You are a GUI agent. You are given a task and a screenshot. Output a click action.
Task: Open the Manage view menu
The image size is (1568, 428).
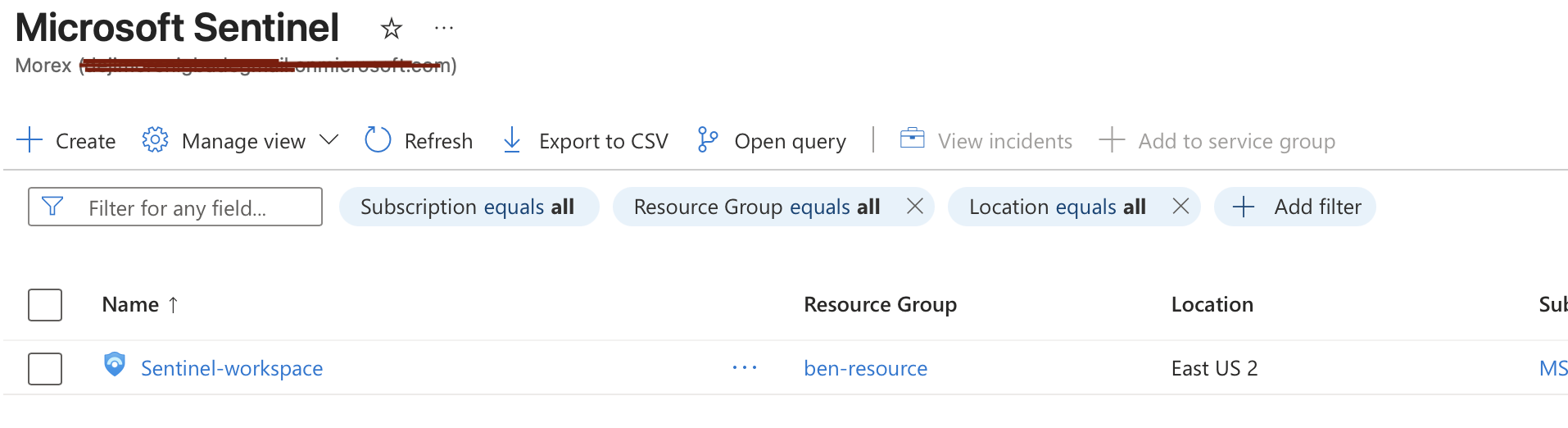pos(243,141)
